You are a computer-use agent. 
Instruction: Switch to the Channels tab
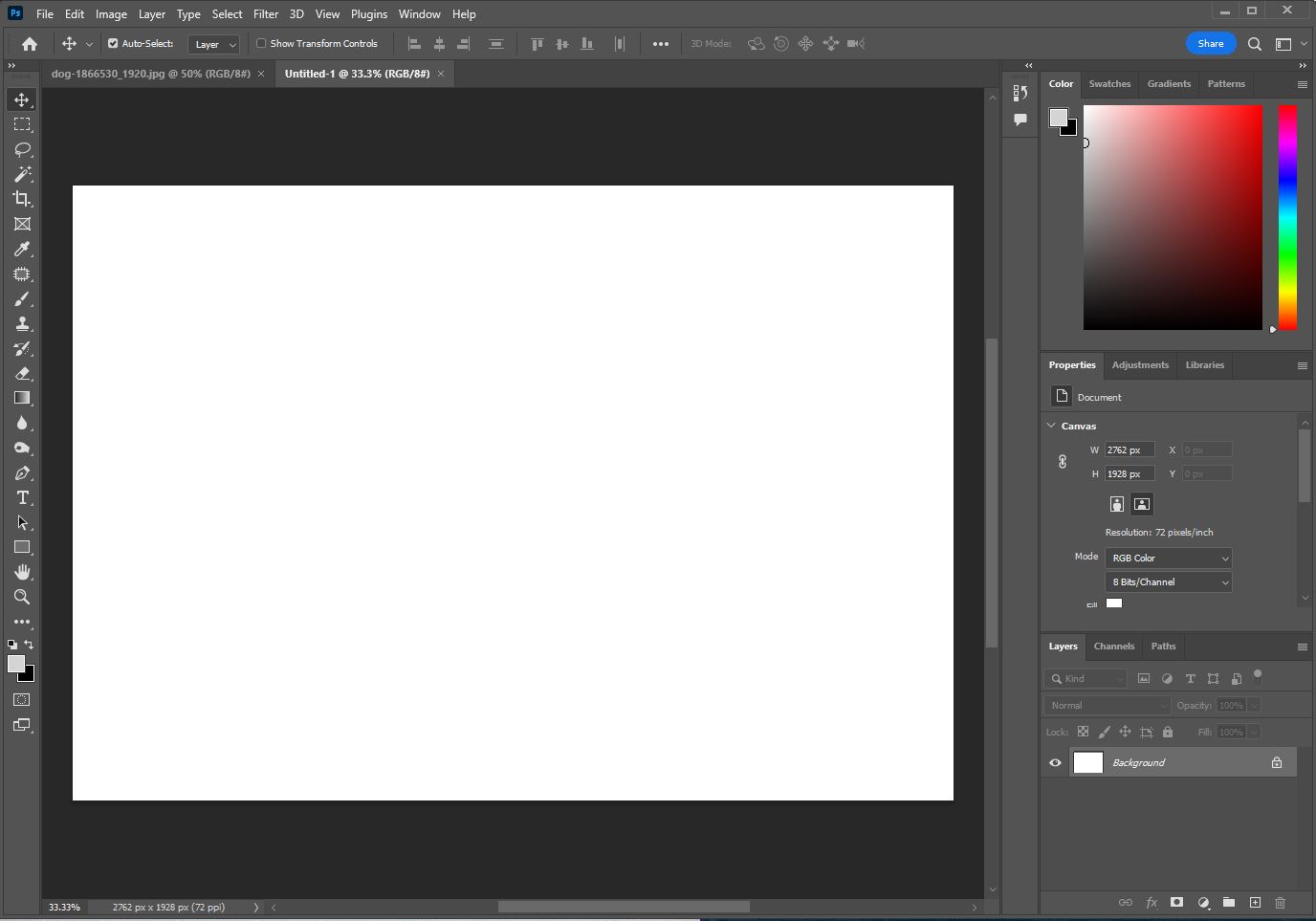[x=1114, y=647]
